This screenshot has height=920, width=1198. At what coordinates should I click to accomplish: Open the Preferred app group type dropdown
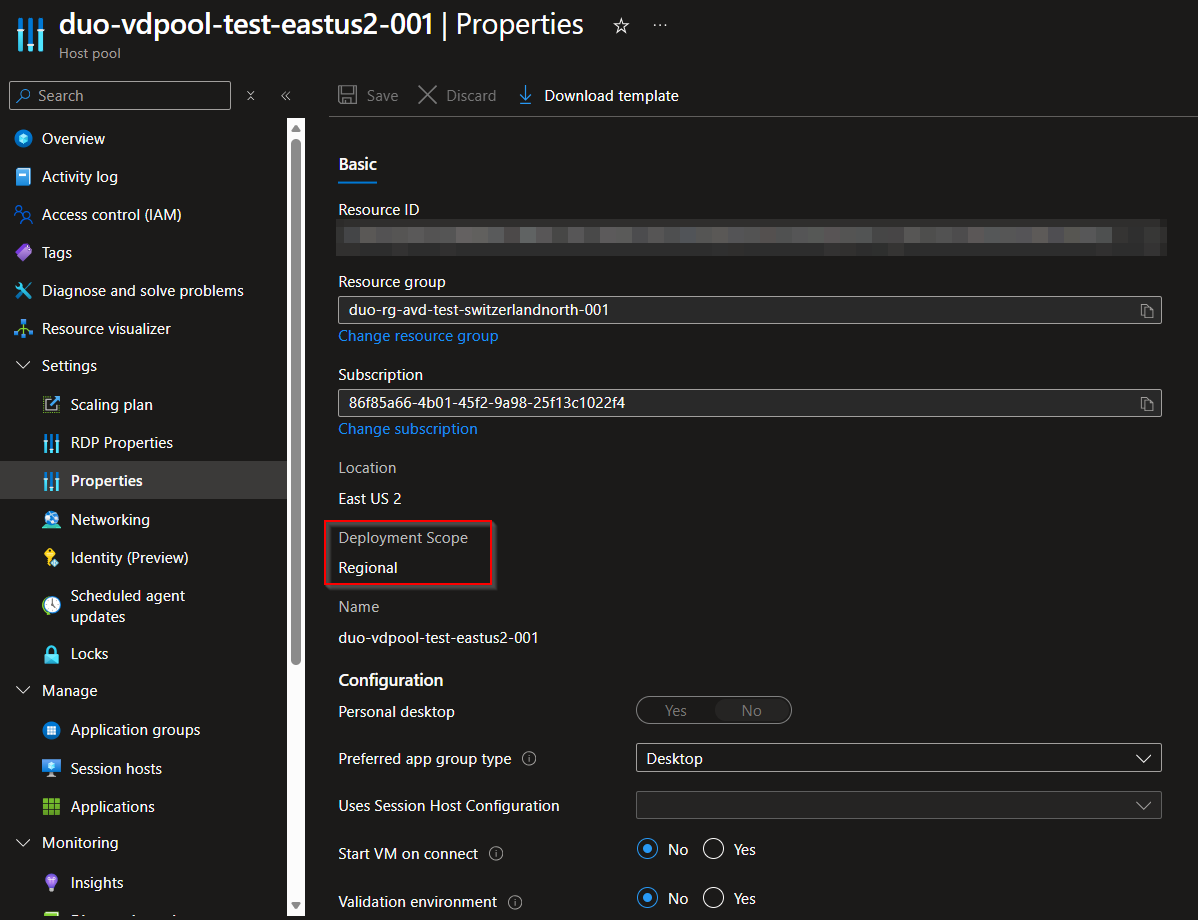(898, 759)
